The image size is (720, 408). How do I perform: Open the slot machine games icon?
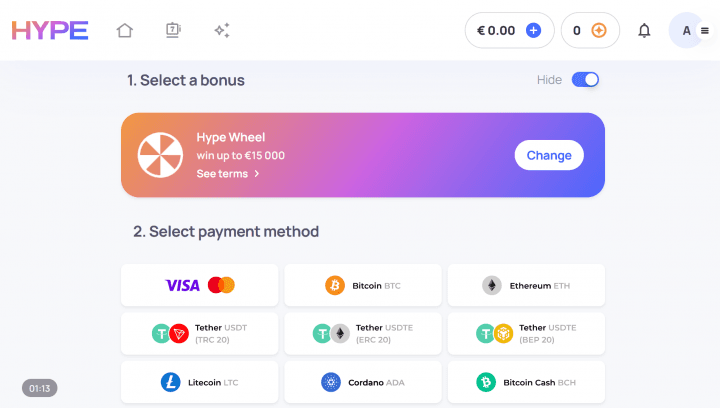(173, 31)
